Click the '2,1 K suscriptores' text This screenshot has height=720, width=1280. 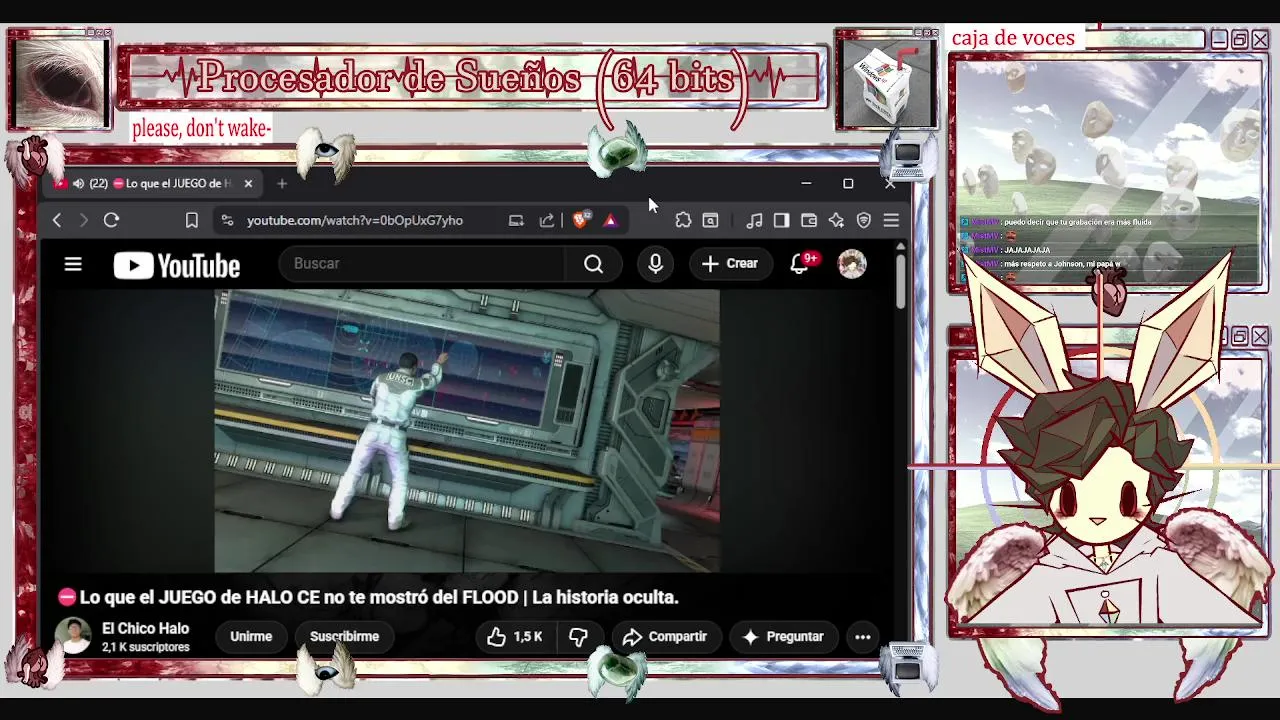tap(145, 647)
